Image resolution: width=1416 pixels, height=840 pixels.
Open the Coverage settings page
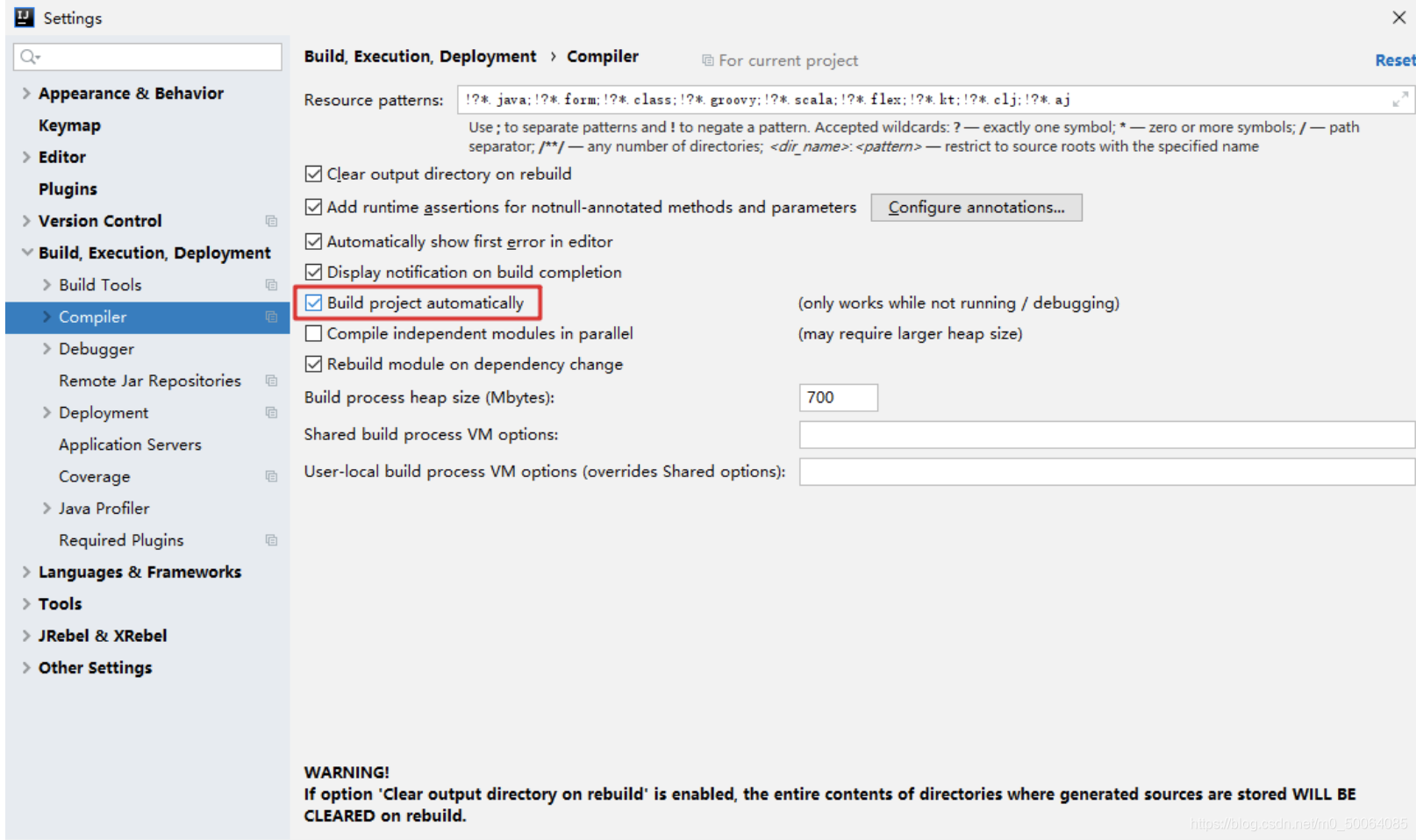94,476
